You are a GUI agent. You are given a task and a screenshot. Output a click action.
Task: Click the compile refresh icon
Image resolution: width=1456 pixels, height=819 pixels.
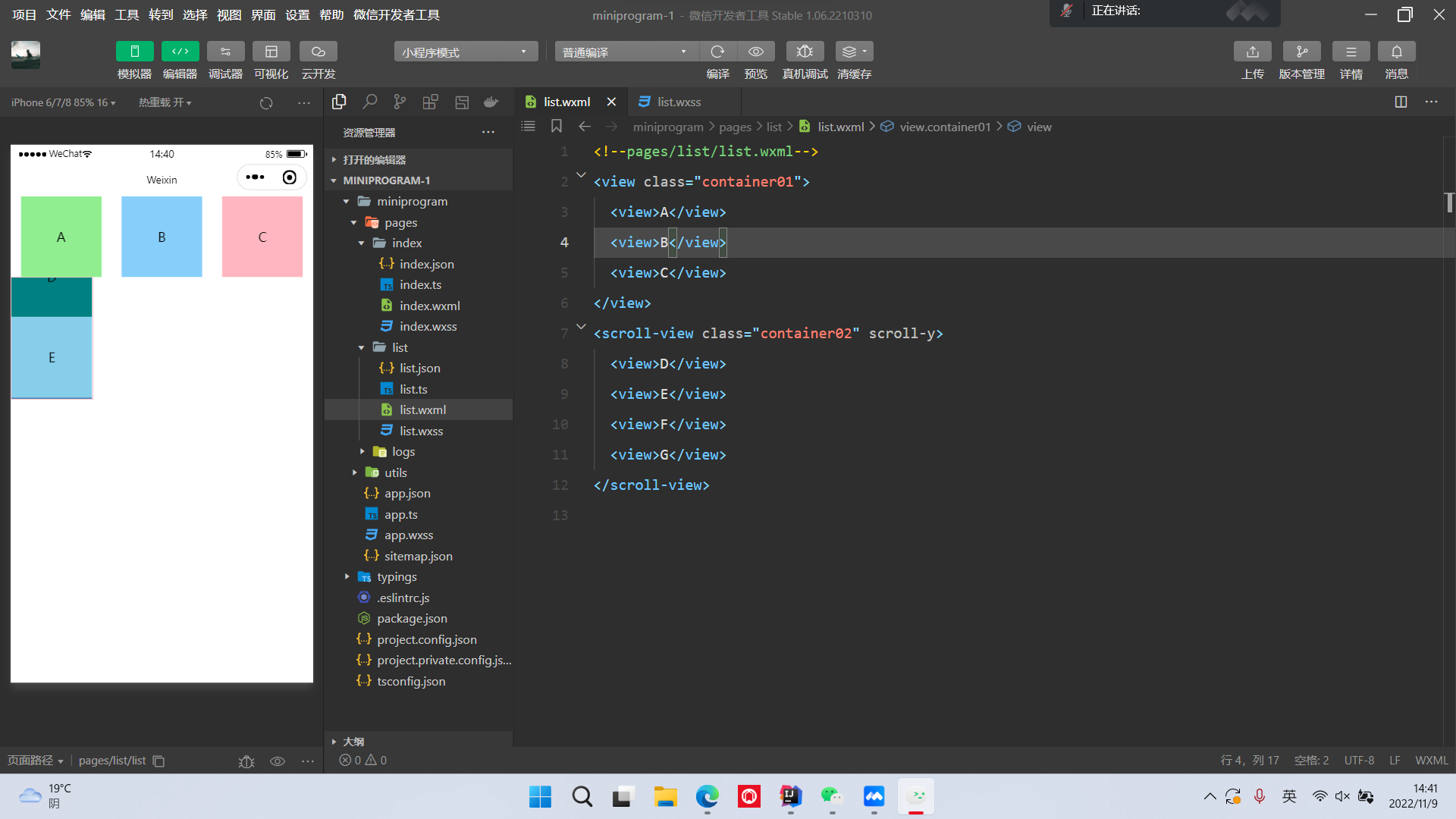coord(717,52)
